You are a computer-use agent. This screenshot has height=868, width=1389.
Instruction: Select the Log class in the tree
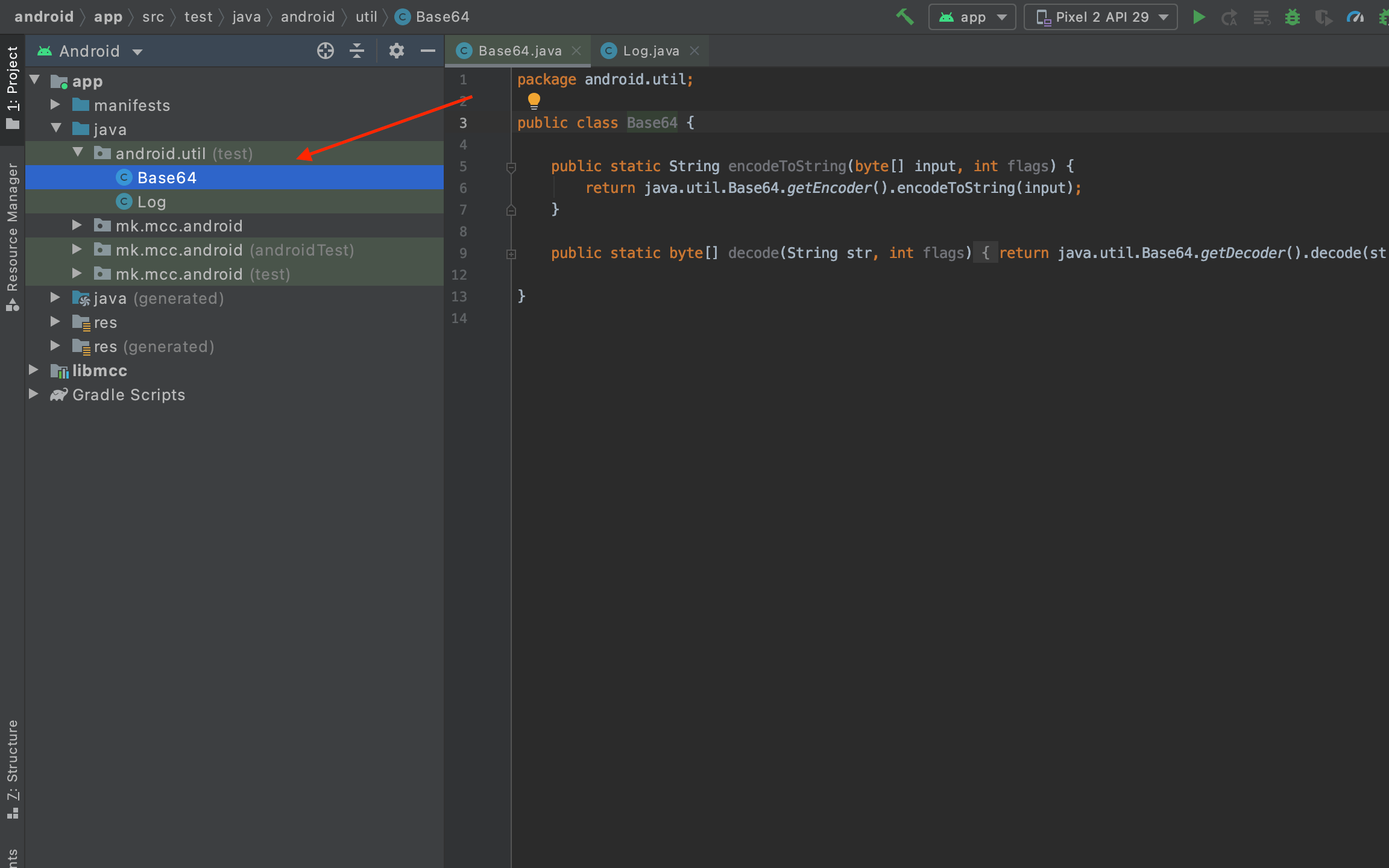coord(152,201)
